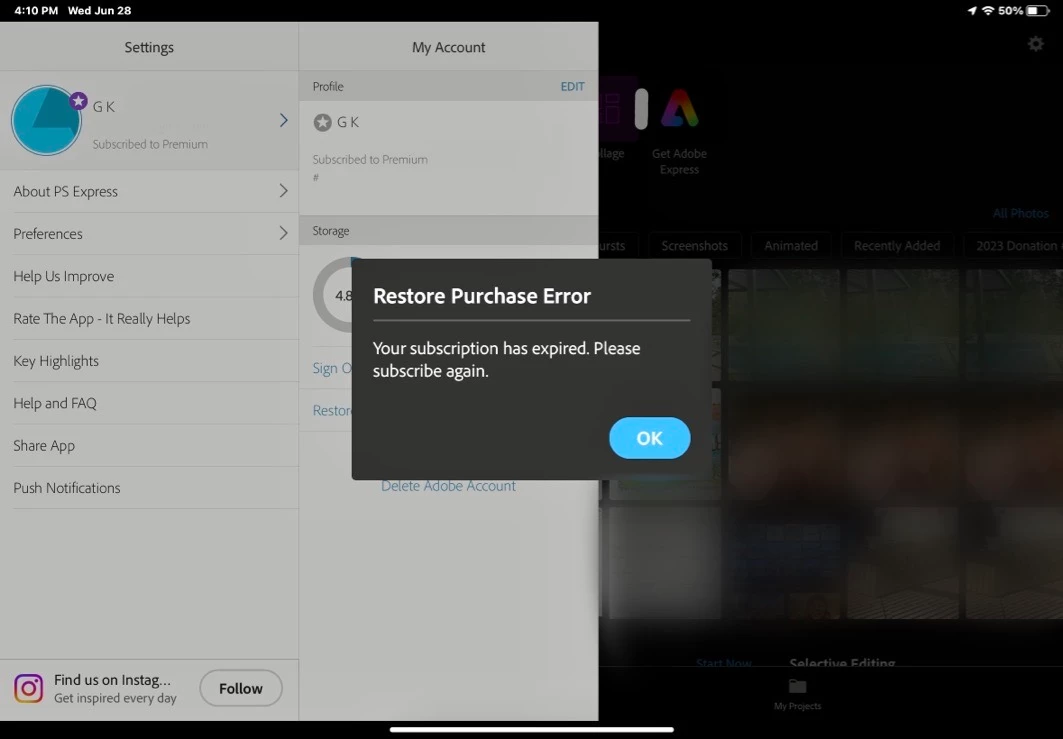This screenshot has width=1063, height=739.
Task: Select Help Us Improve
Action: (x=149, y=276)
